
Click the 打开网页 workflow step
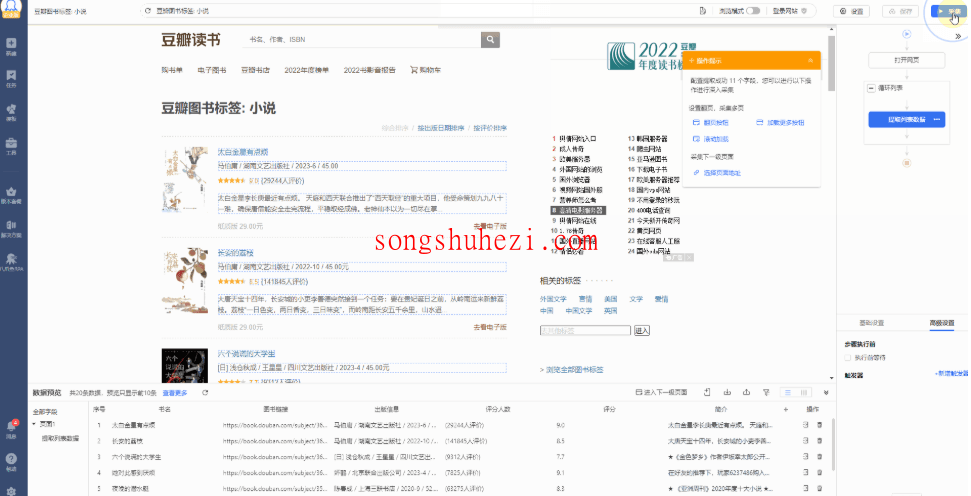(907, 60)
